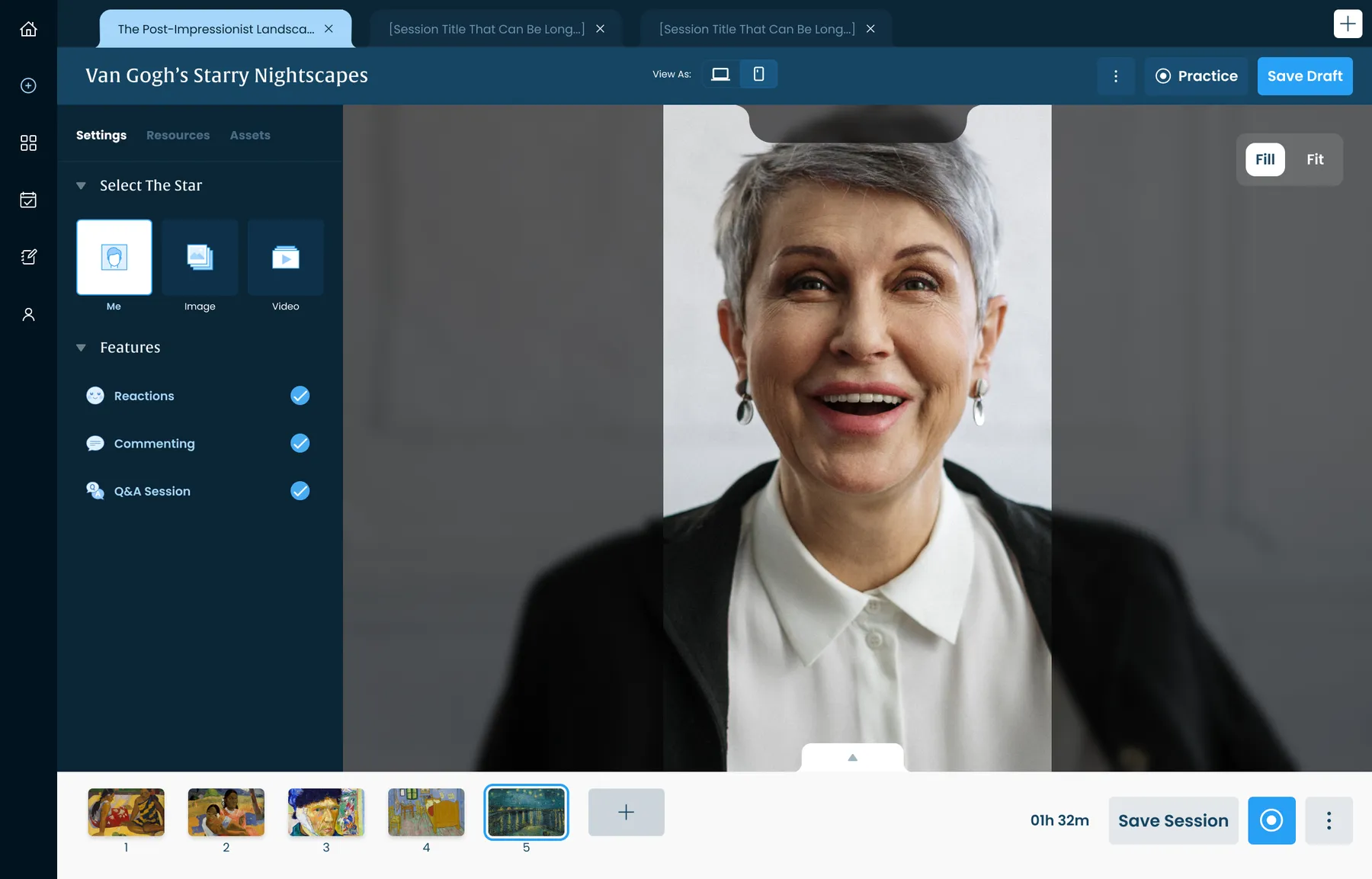This screenshot has width=1372, height=879.
Task: Click Save Draft button
Action: [1305, 76]
